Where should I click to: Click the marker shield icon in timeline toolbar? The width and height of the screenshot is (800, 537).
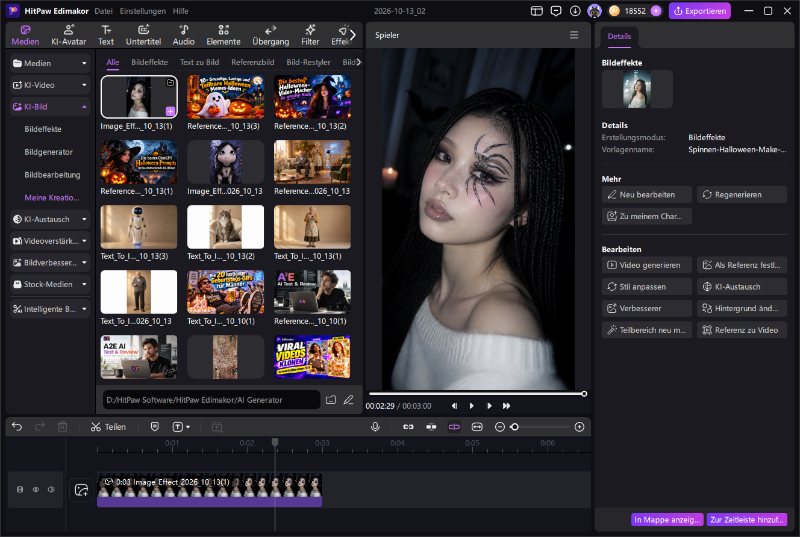click(x=155, y=427)
